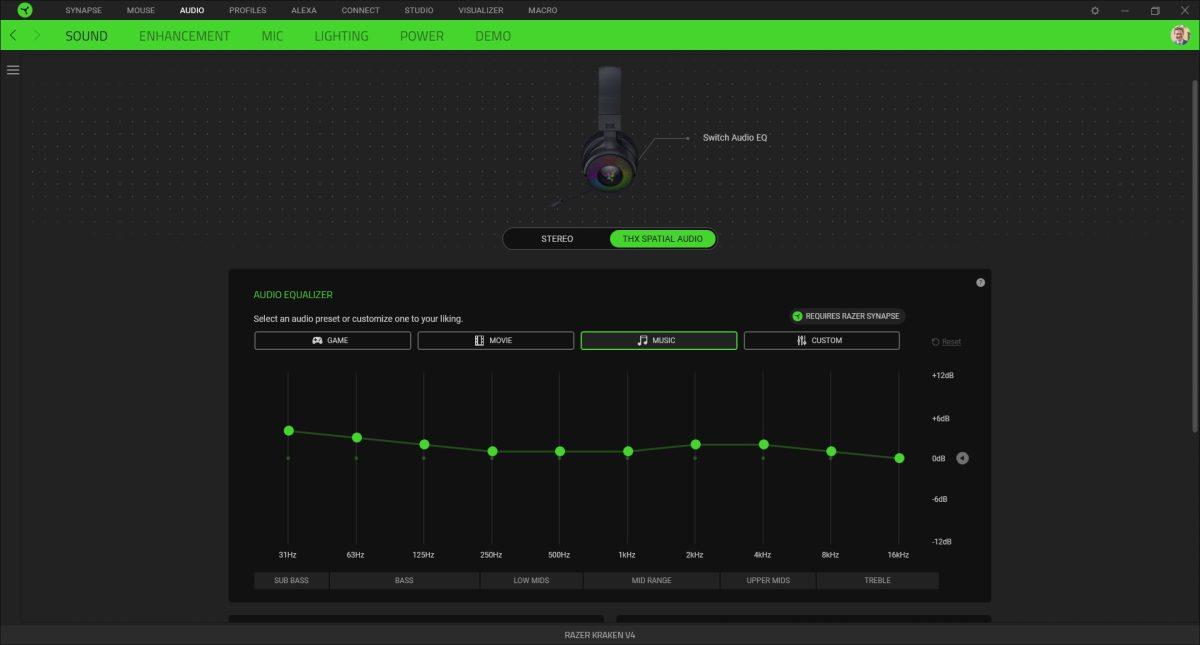The height and width of the screenshot is (645, 1200).
Task: Click the Audio Equalizer heading
Action: (x=293, y=295)
